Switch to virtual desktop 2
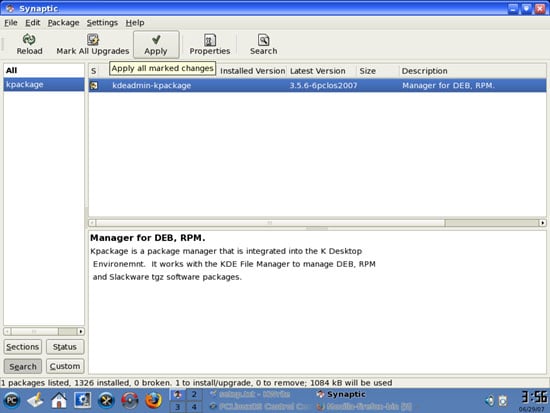 tap(194, 394)
